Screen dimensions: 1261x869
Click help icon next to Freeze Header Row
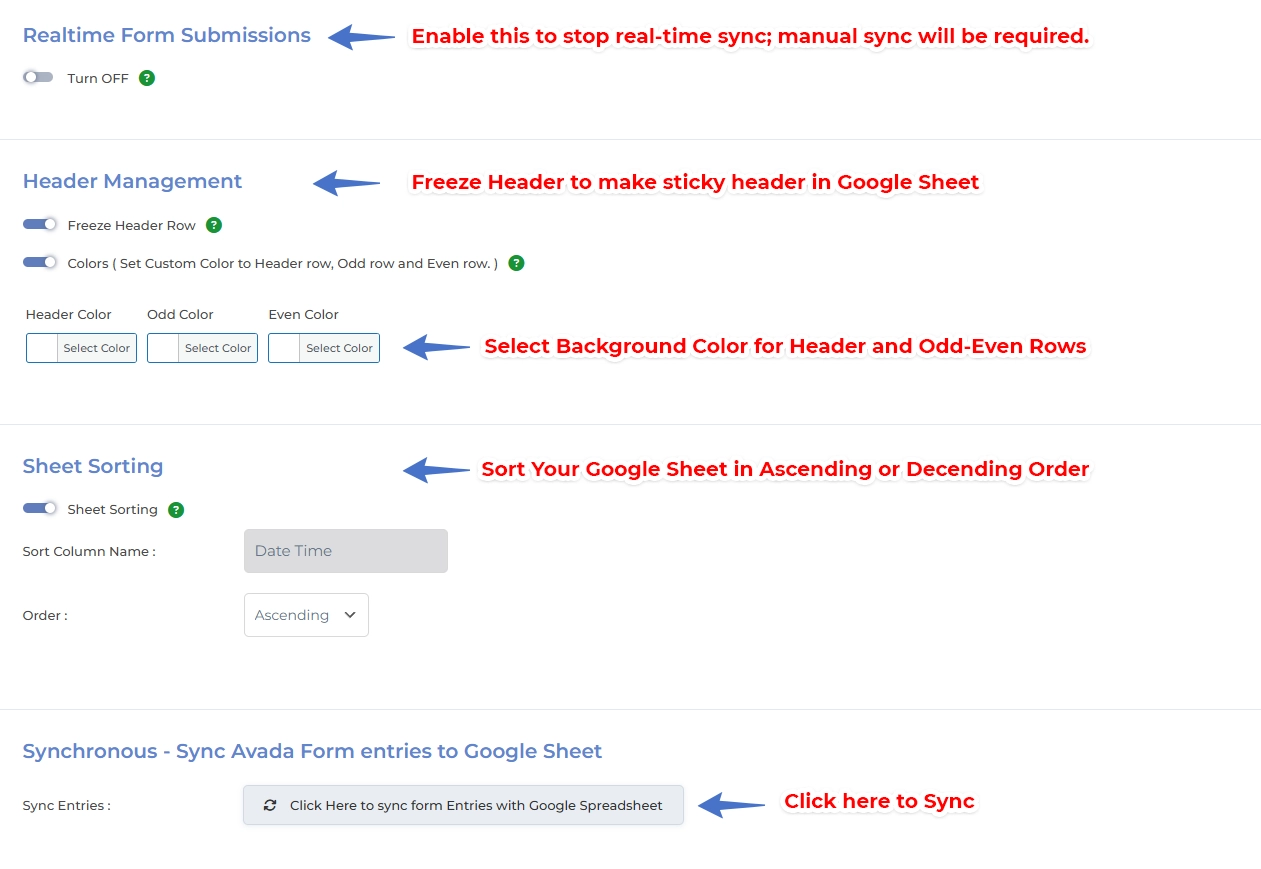point(214,225)
